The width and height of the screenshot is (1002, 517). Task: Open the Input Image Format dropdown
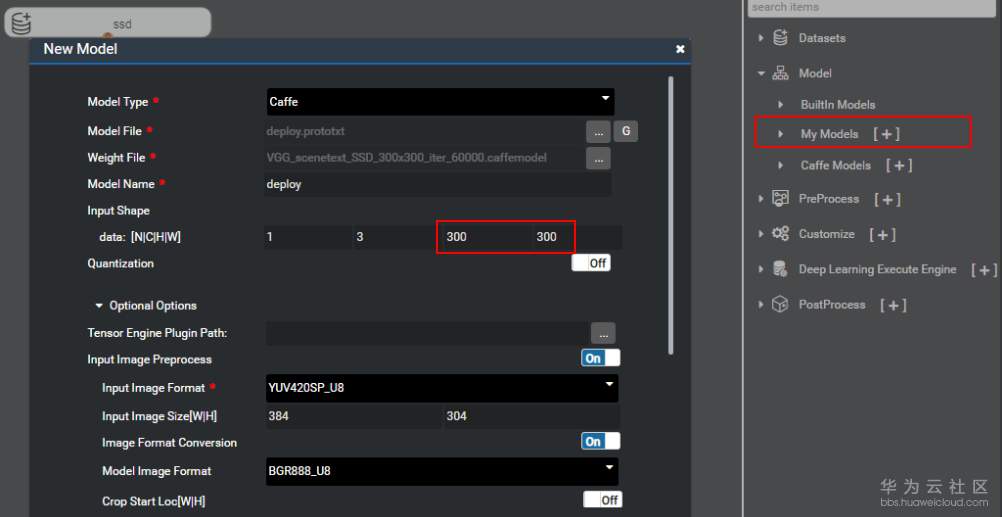coord(442,388)
